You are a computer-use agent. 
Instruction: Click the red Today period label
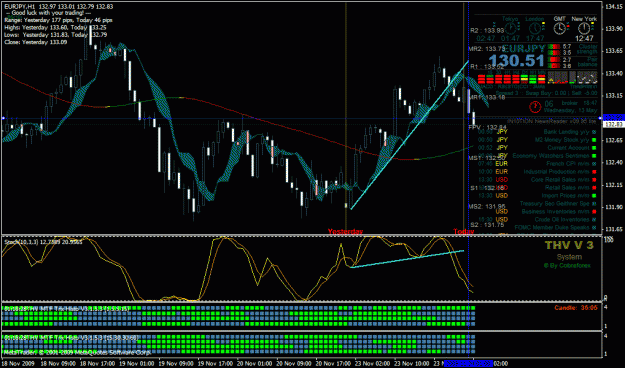pos(464,231)
